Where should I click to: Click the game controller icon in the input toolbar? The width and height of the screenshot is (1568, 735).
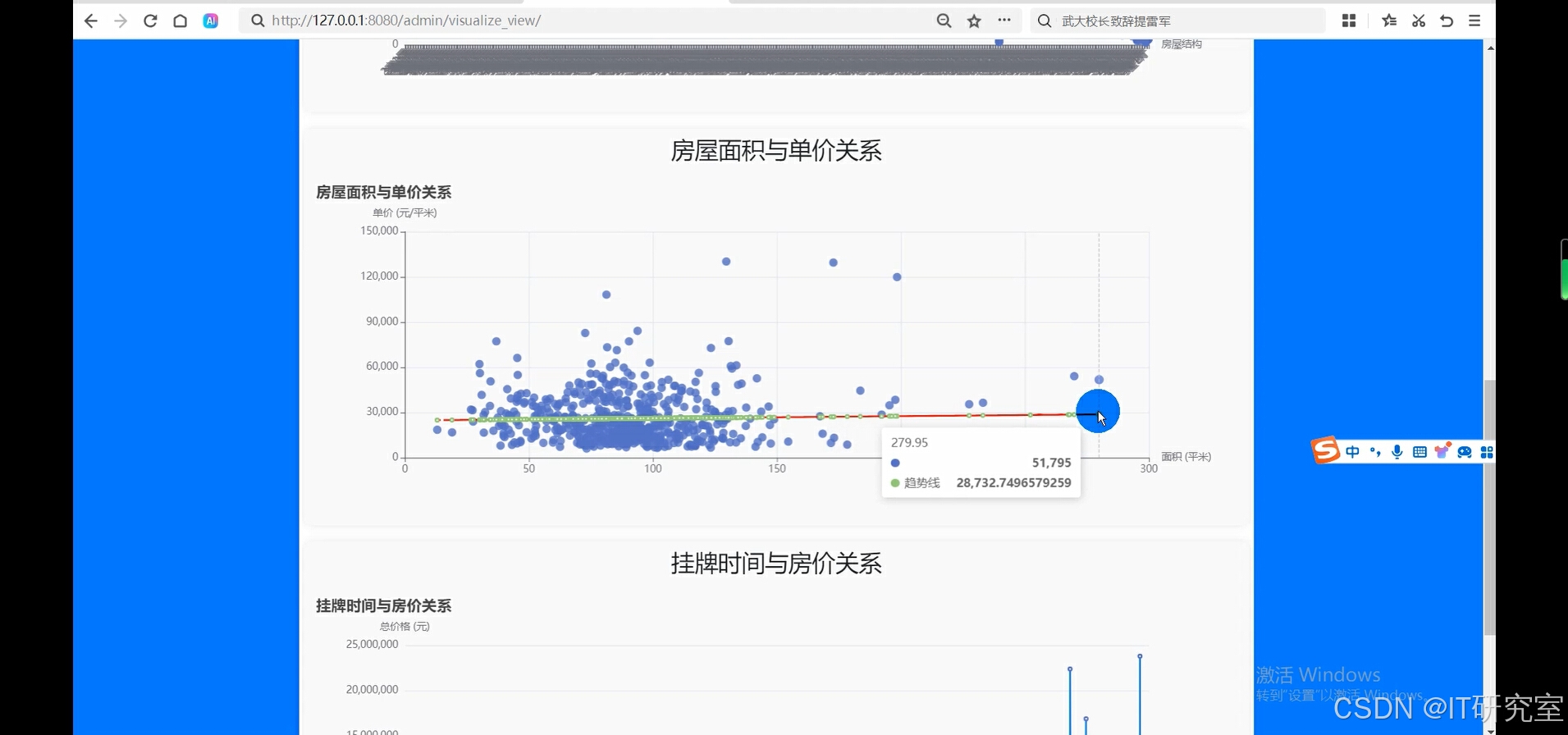tap(1465, 452)
